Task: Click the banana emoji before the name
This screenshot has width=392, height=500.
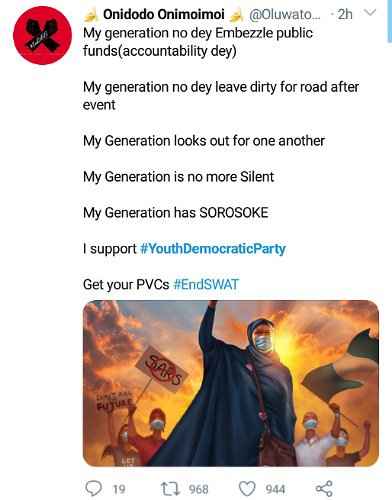Action: [91, 15]
